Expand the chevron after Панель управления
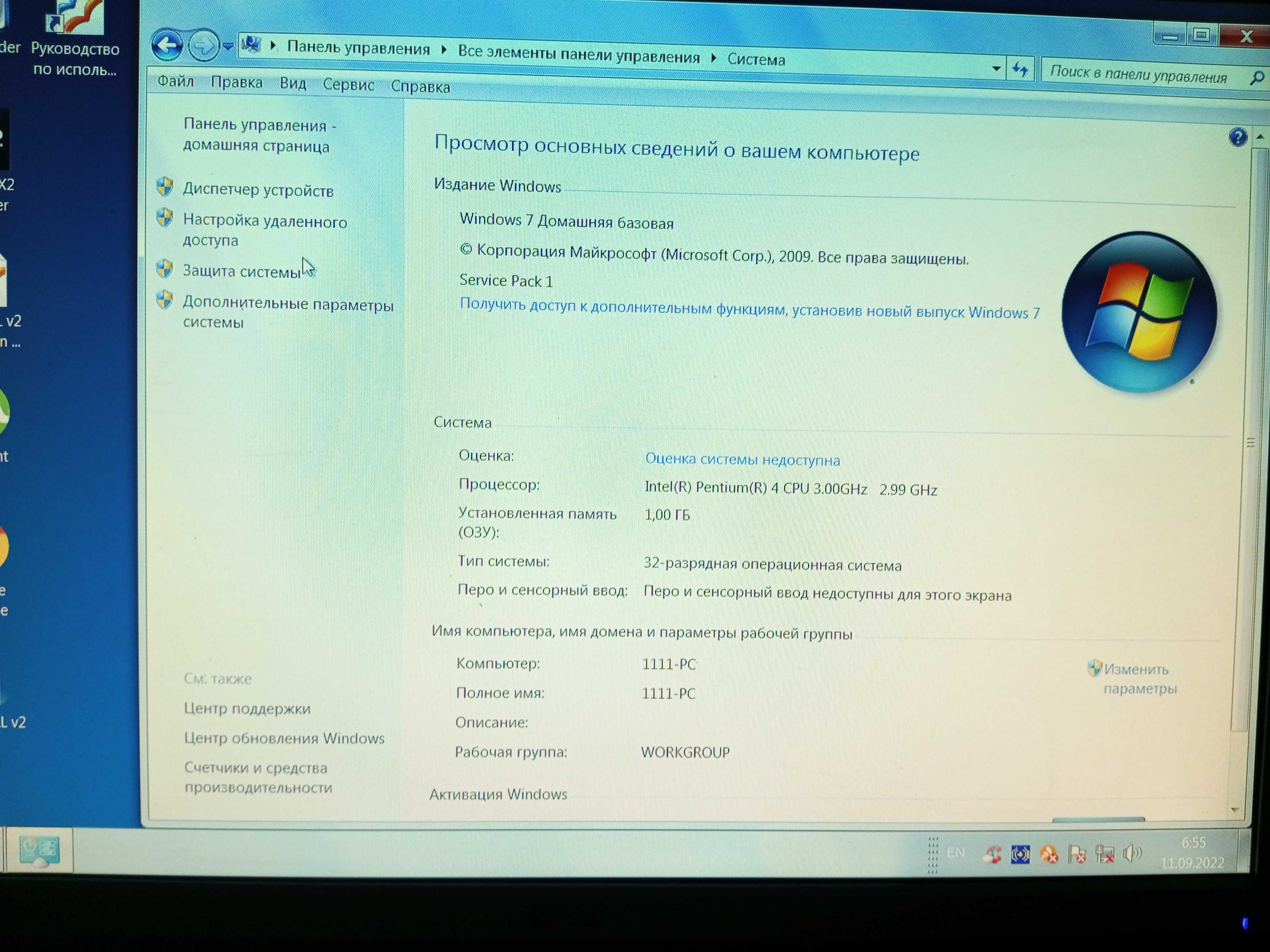This screenshot has width=1270, height=952. tap(444, 50)
